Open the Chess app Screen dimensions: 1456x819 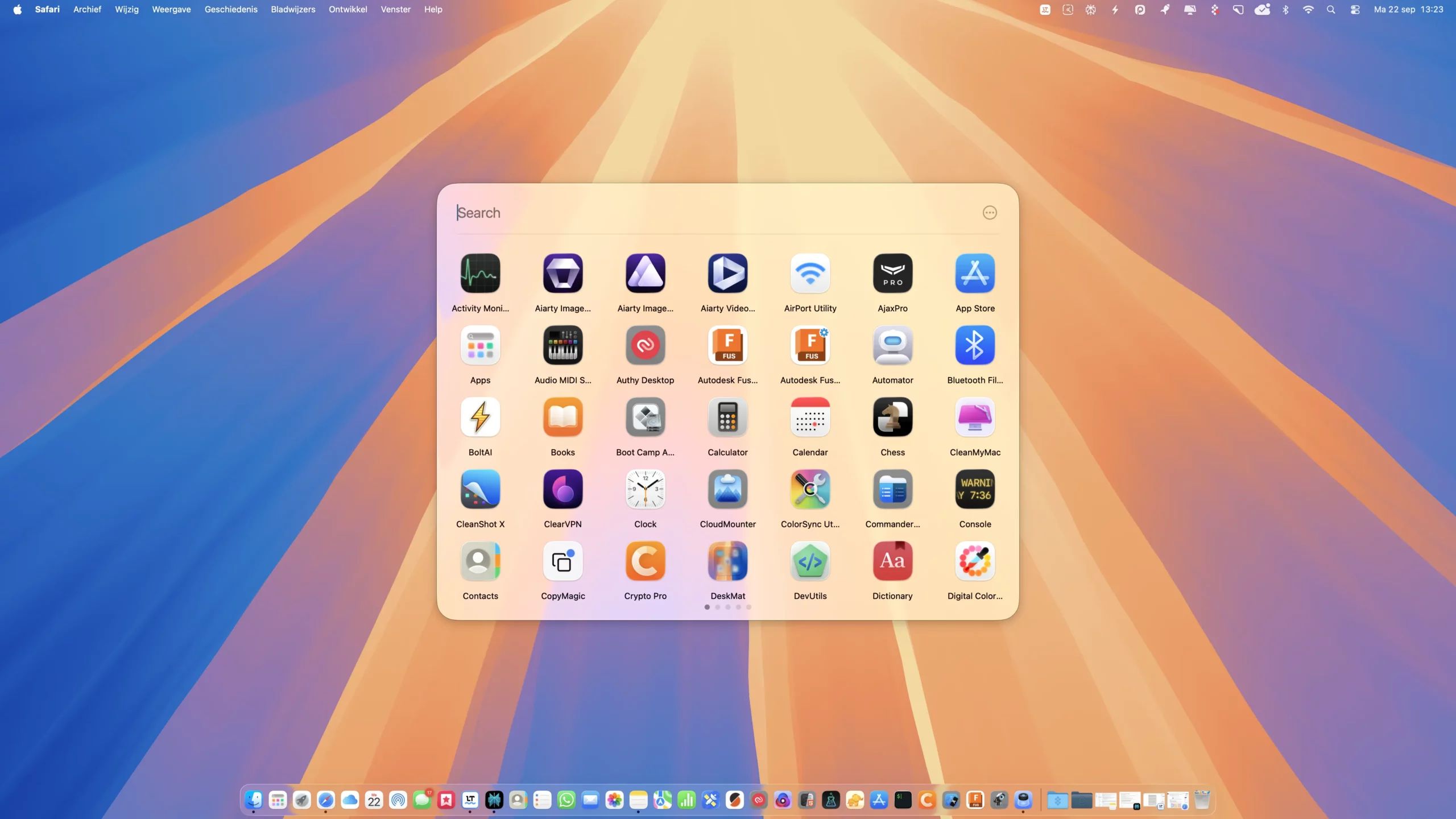click(892, 417)
